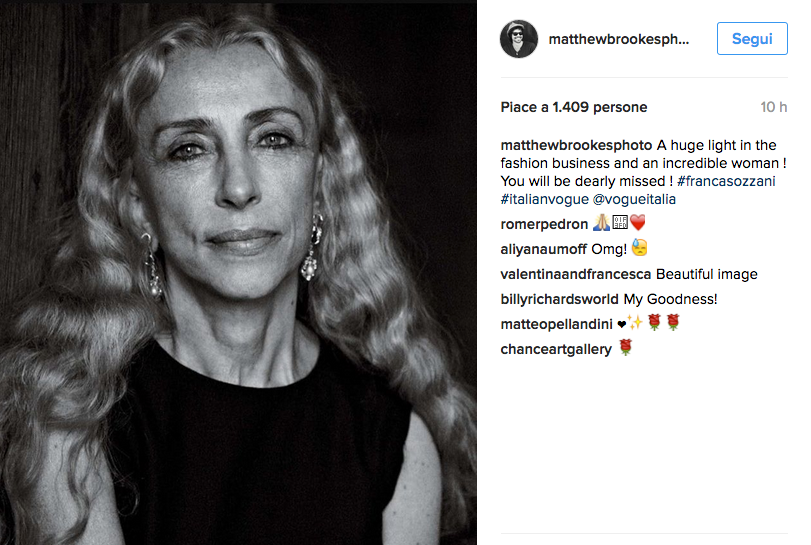Click the rose emoji in chanceartgallery's comment
The height and width of the screenshot is (545, 811).
click(627, 349)
